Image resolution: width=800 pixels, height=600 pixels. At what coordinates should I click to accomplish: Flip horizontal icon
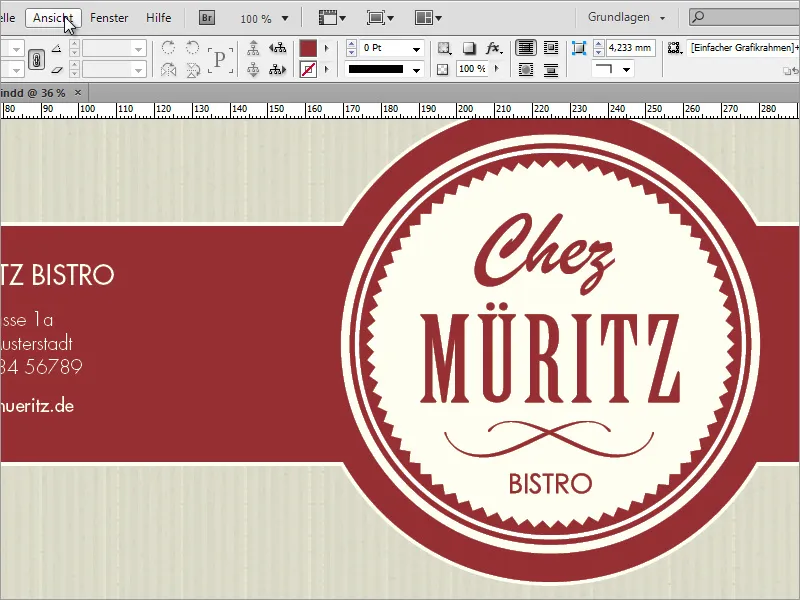(168, 69)
